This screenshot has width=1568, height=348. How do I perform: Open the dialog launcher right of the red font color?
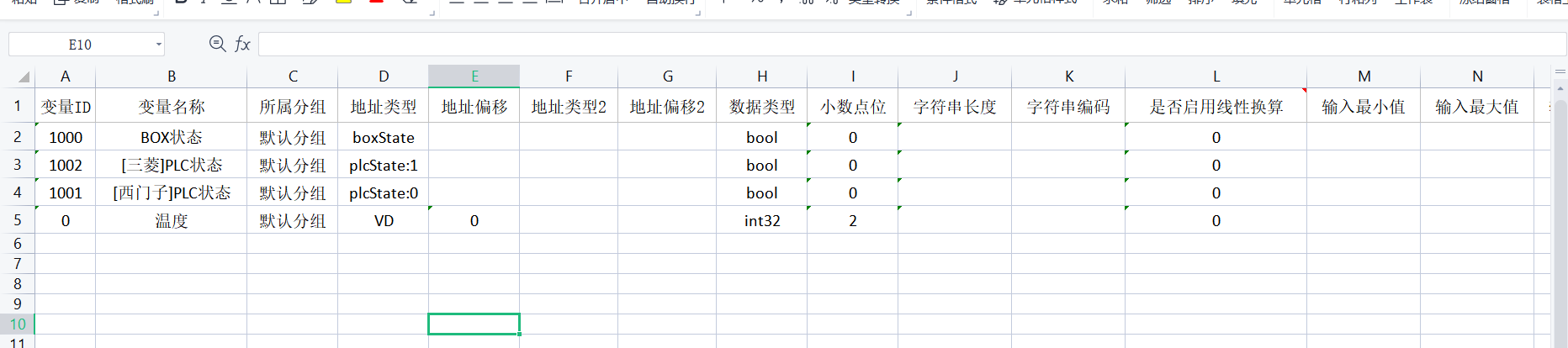(x=432, y=12)
